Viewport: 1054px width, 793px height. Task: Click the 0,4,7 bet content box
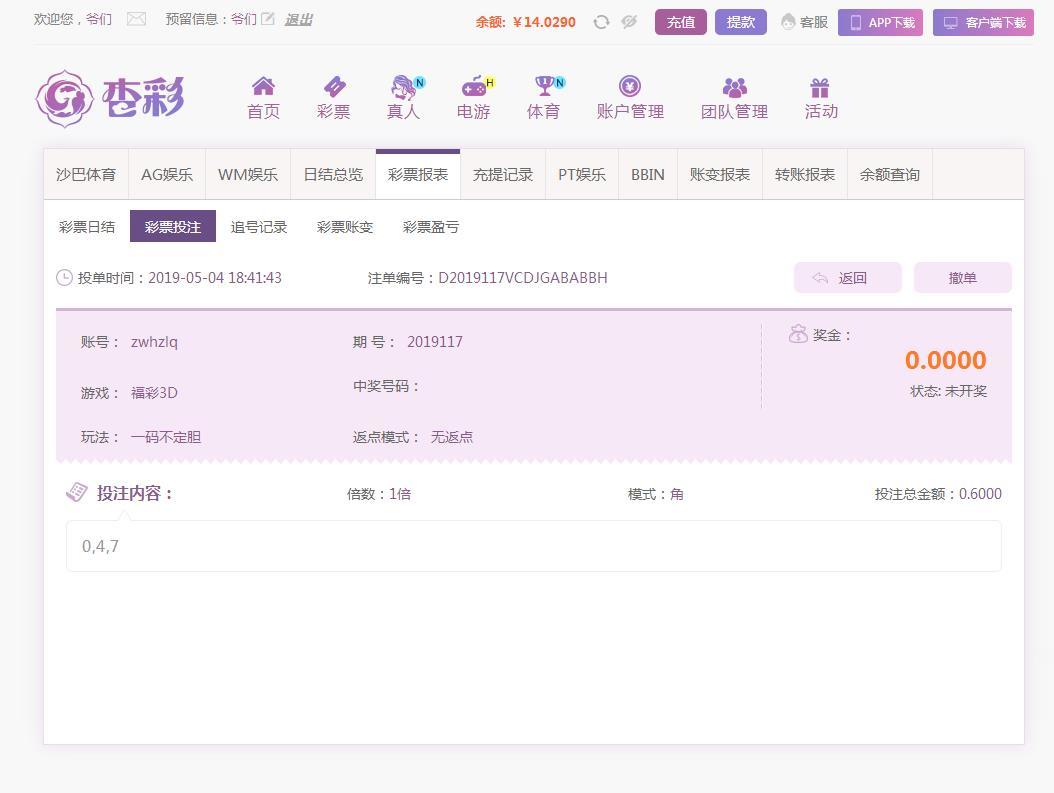pyautogui.click(x=533, y=546)
